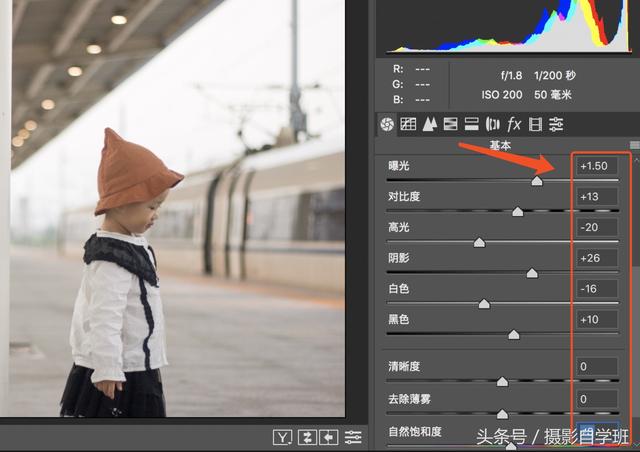Click the 清晰度 label
640x452 pixels.
[404, 366]
